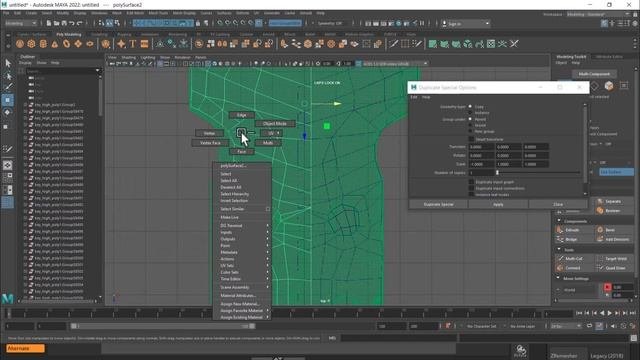
Task: Click the polygon sphere shelf icon
Action: coord(20,44)
